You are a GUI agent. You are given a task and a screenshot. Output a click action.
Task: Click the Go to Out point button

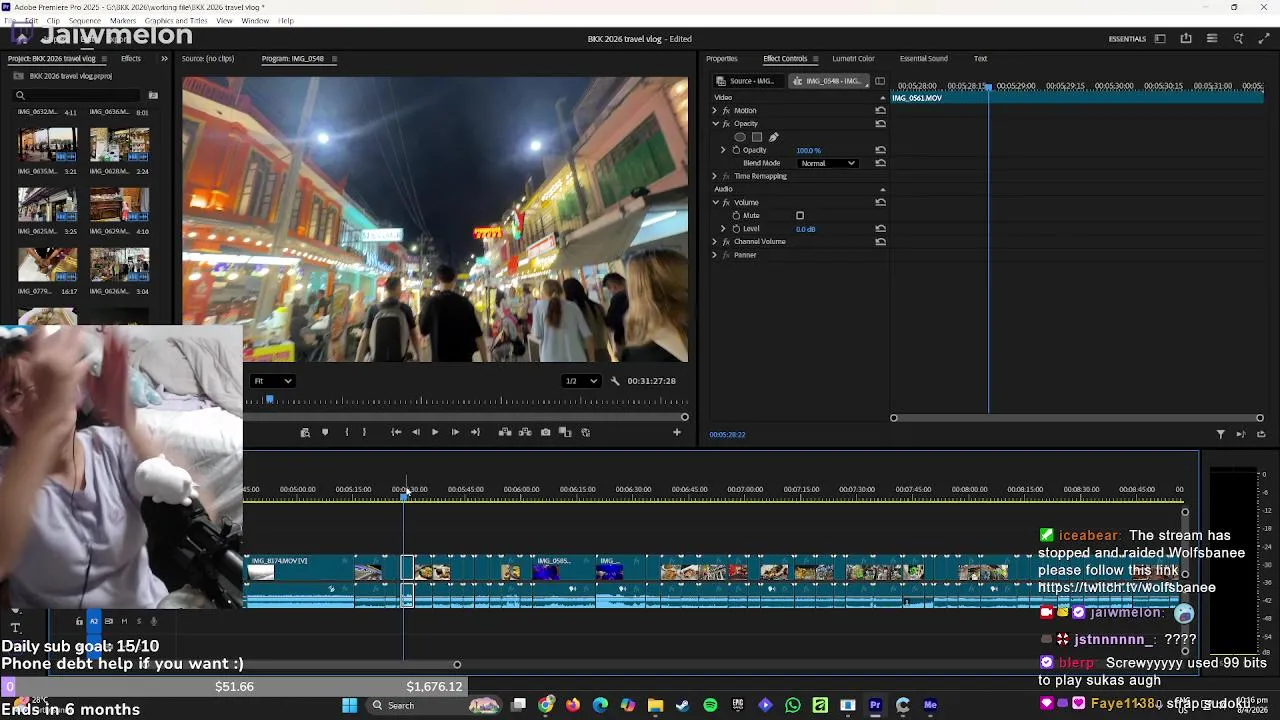tap(475, 432)
